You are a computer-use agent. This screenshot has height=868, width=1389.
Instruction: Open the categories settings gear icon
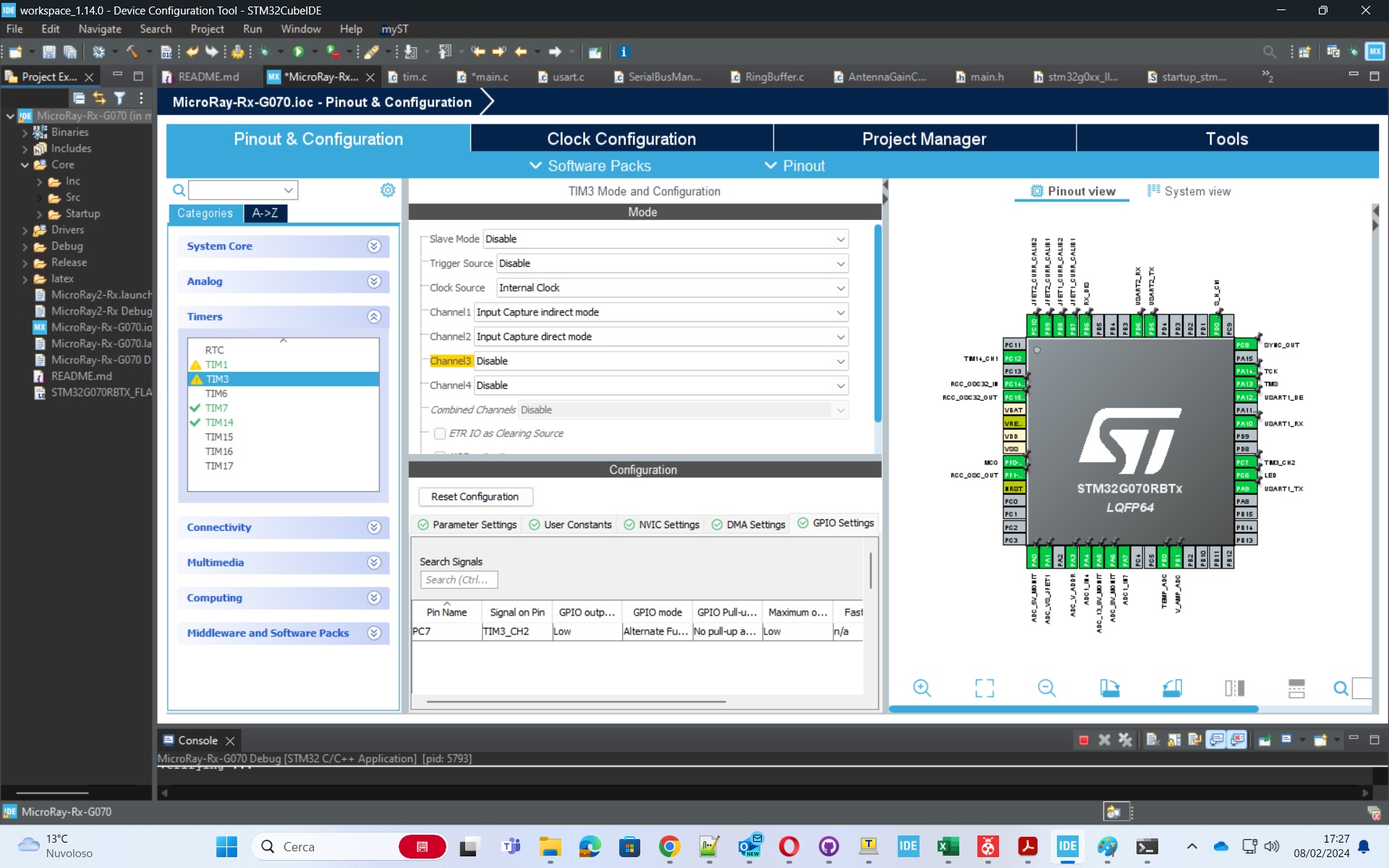click(388, 190)
